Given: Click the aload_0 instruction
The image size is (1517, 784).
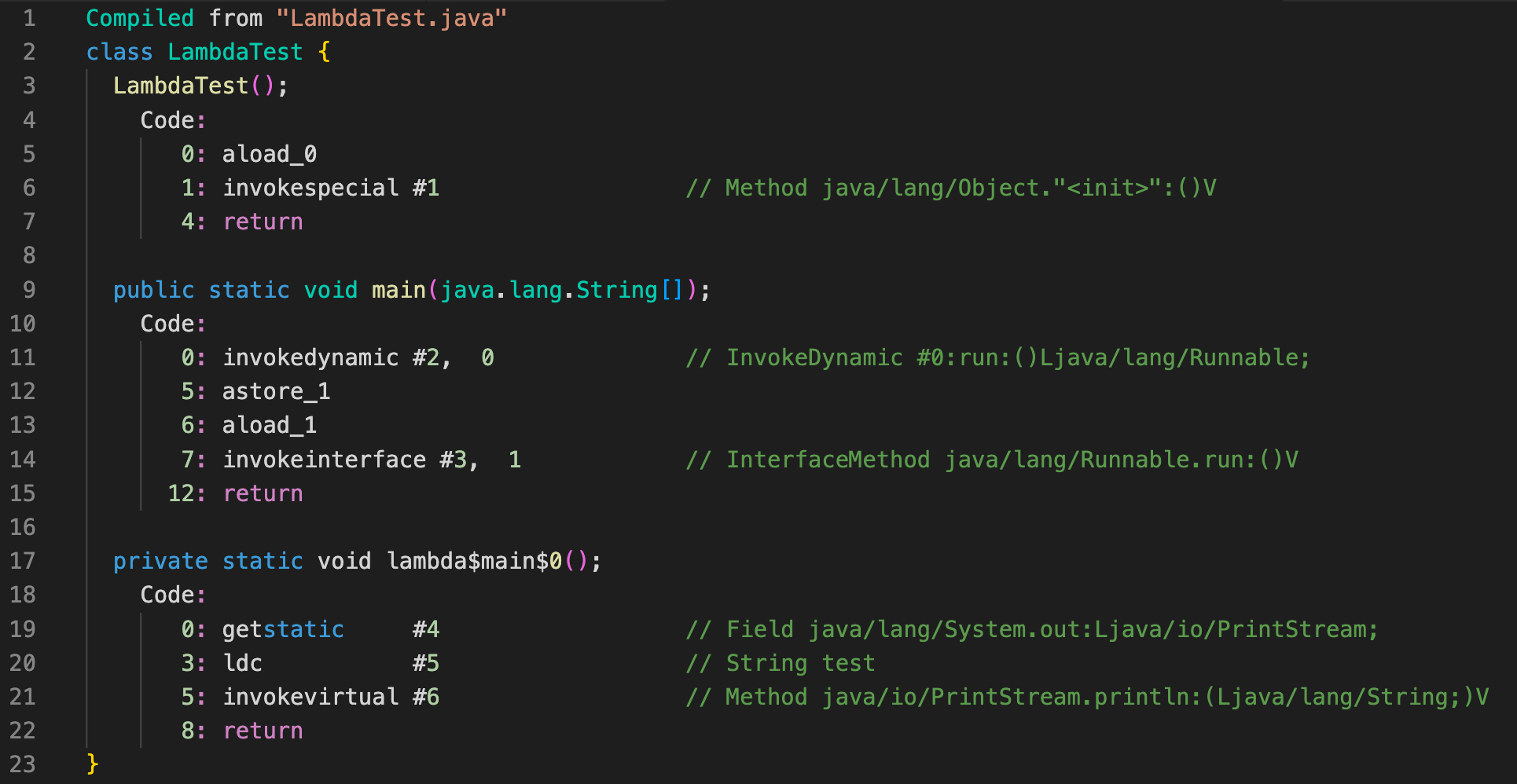Looking at the screenshot, I should point(270,154).
